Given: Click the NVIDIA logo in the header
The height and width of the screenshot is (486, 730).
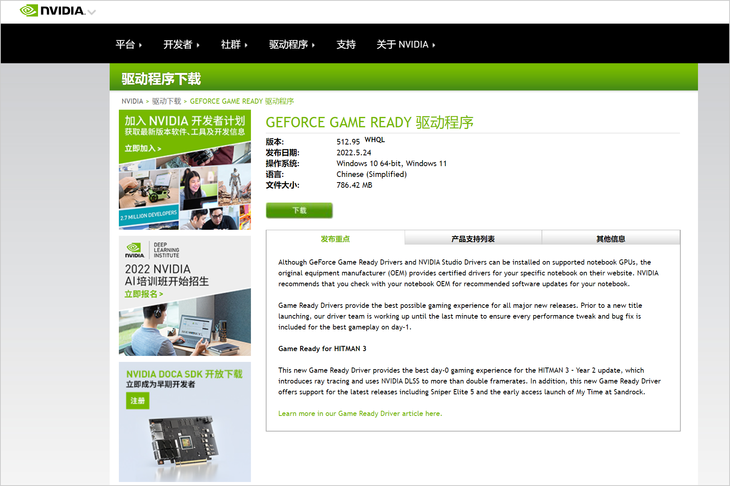Looking at the screenshot, I should pyautogui.click(x=52, y=11).
